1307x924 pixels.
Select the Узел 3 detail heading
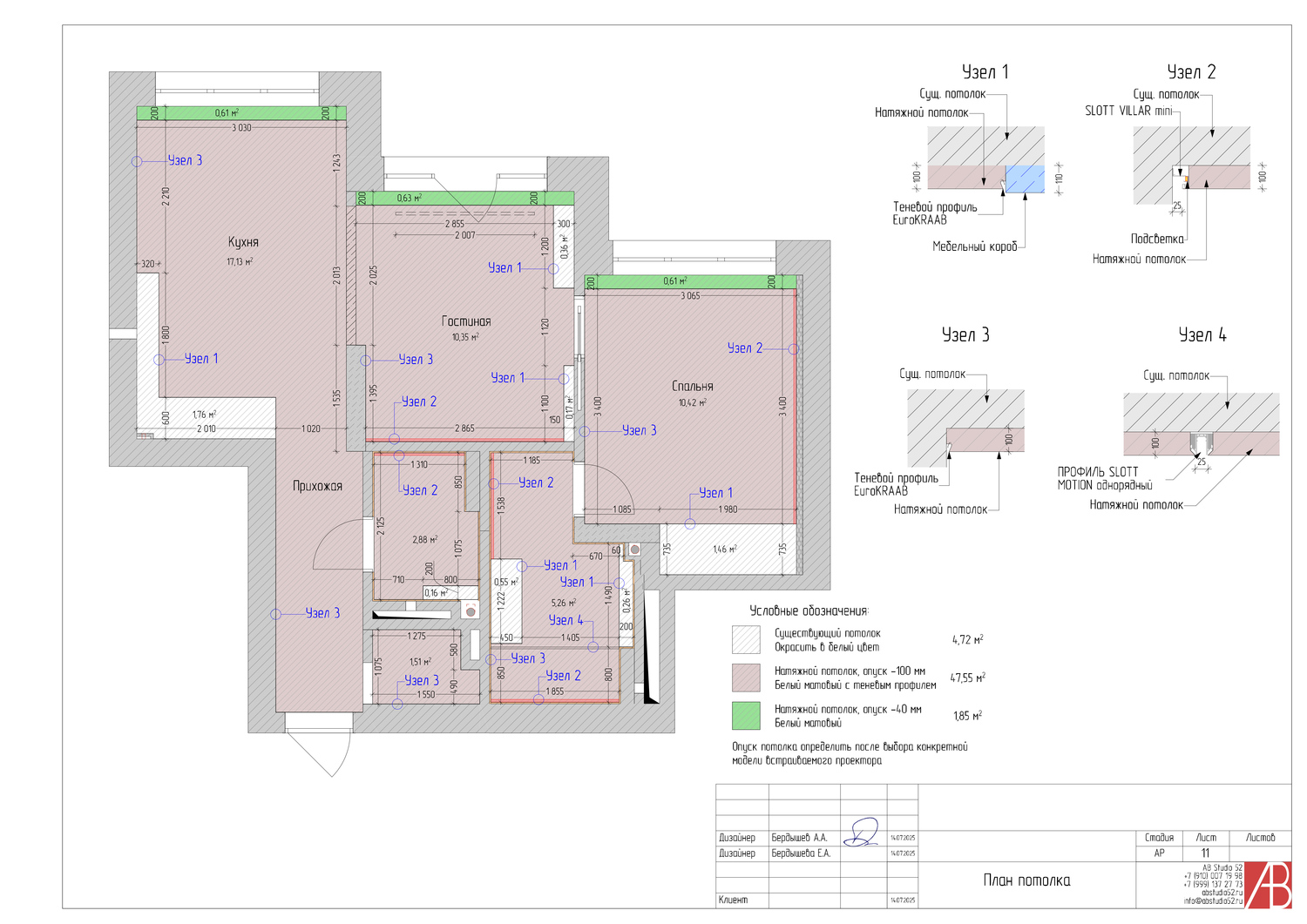click(965, 335)
